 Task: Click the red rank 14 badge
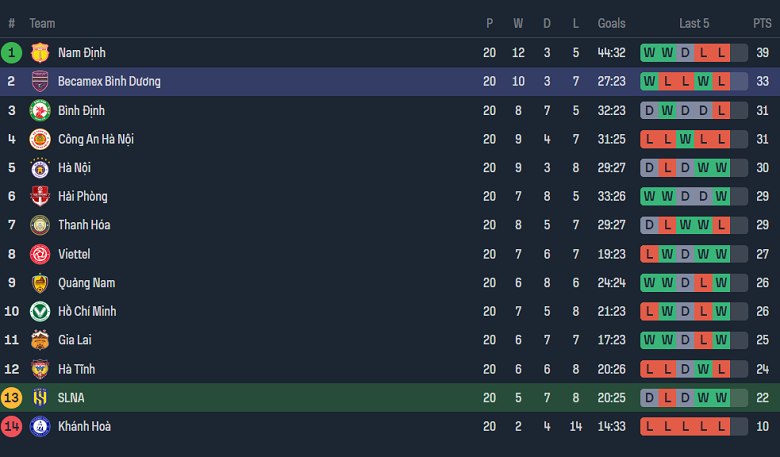[12, 427]
